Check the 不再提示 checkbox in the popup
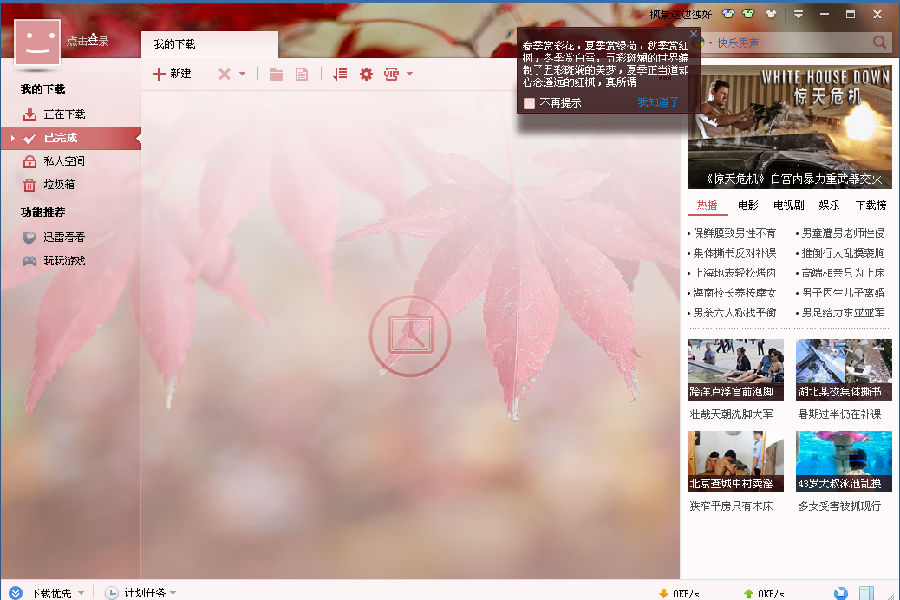Screen dimensions: 900x600 tap(529, 103)
